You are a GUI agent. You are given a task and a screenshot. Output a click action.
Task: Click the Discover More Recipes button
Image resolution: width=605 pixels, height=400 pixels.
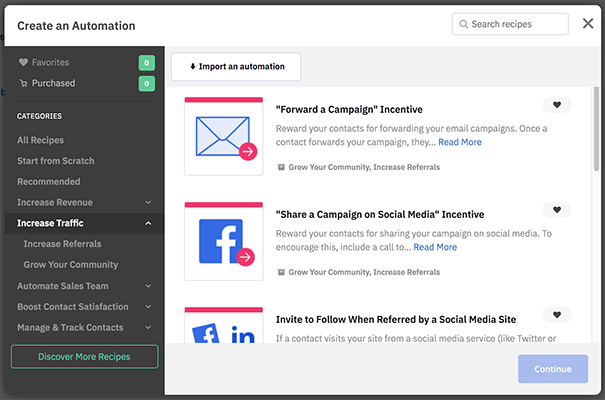tap(84, 357)
